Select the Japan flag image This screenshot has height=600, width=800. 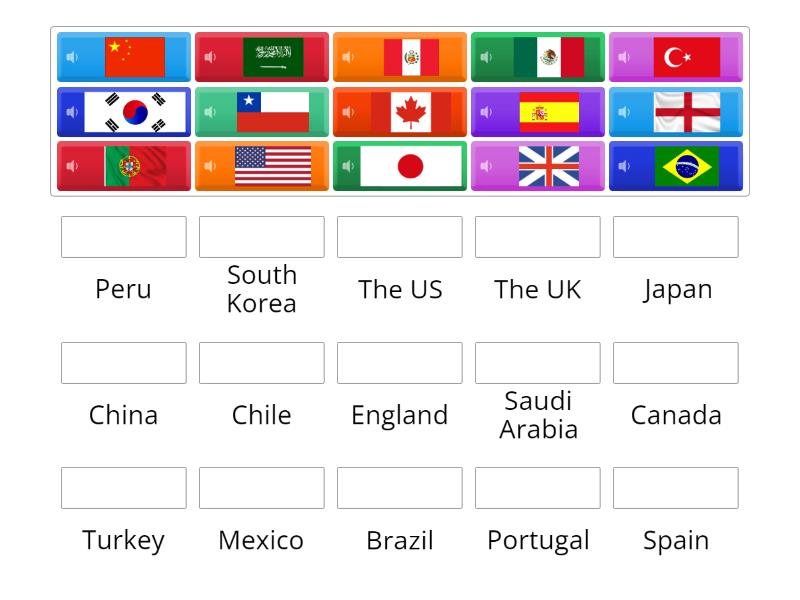point(410,165)
